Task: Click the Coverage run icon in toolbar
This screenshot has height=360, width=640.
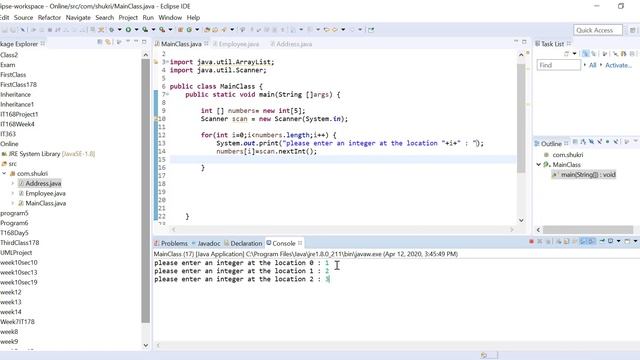Action: click(145, 29)
